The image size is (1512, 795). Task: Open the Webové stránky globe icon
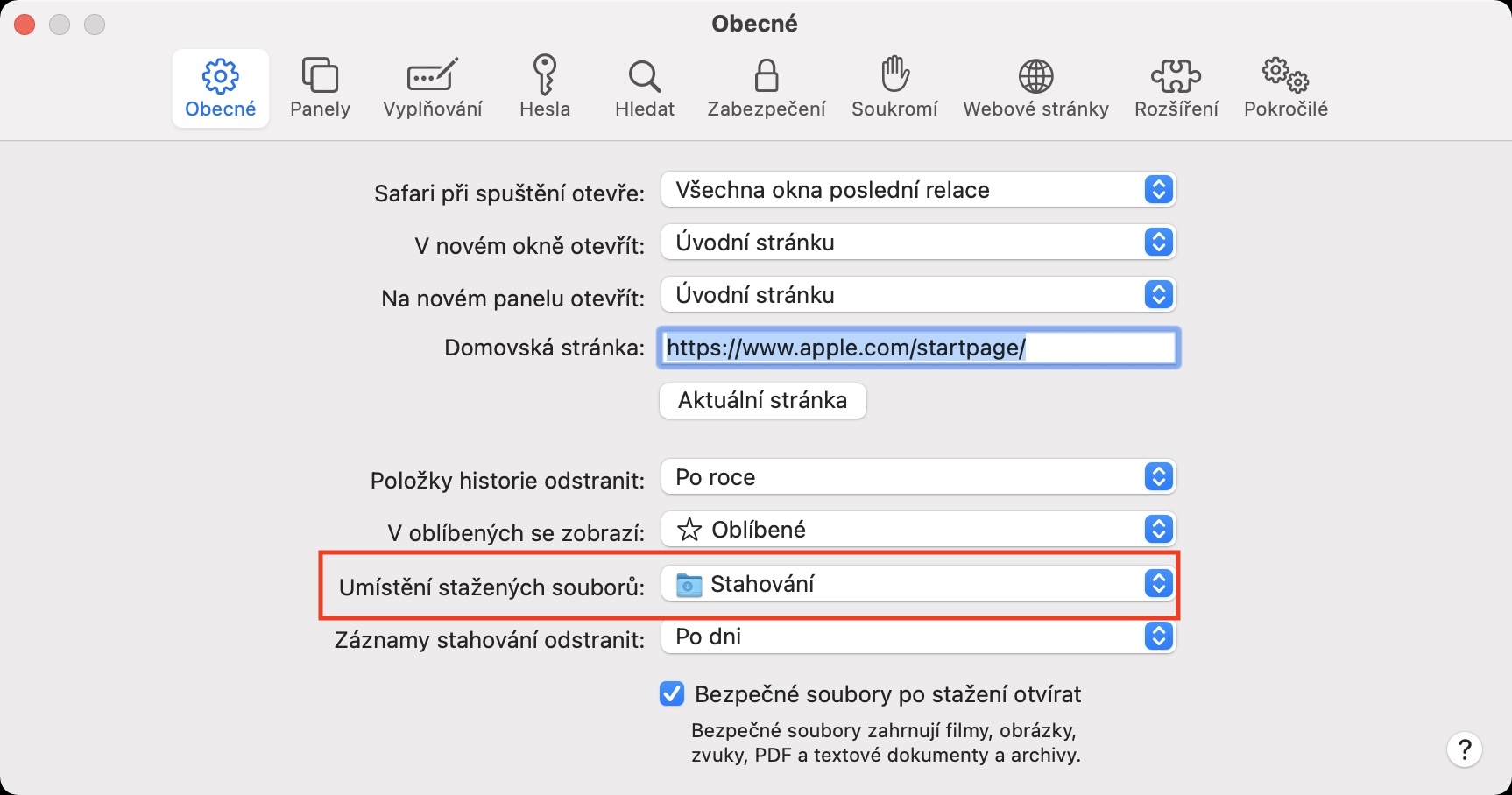(1035, 77)
